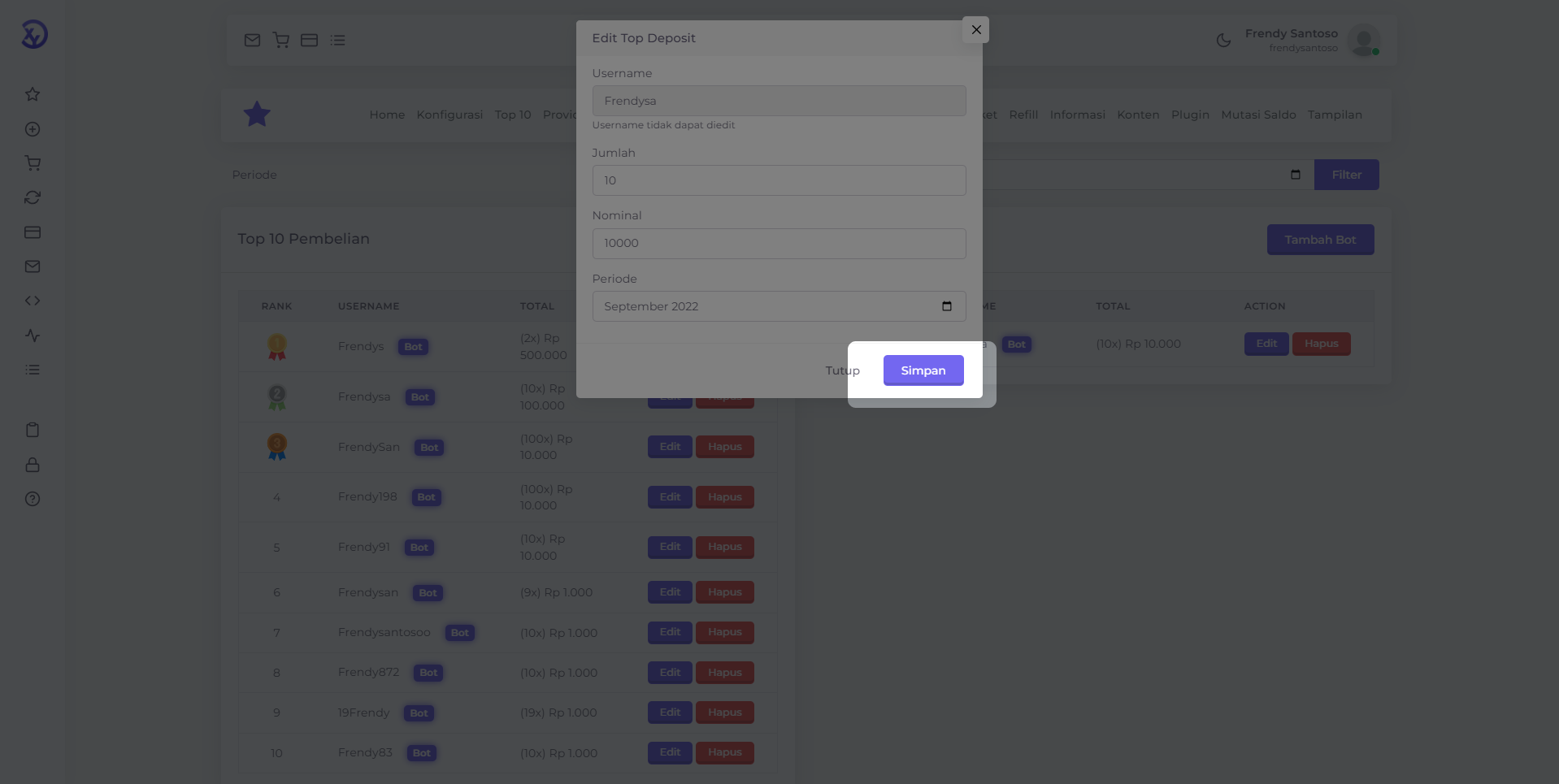
Task: Click the Filter button
Action: coord(1346,175)
